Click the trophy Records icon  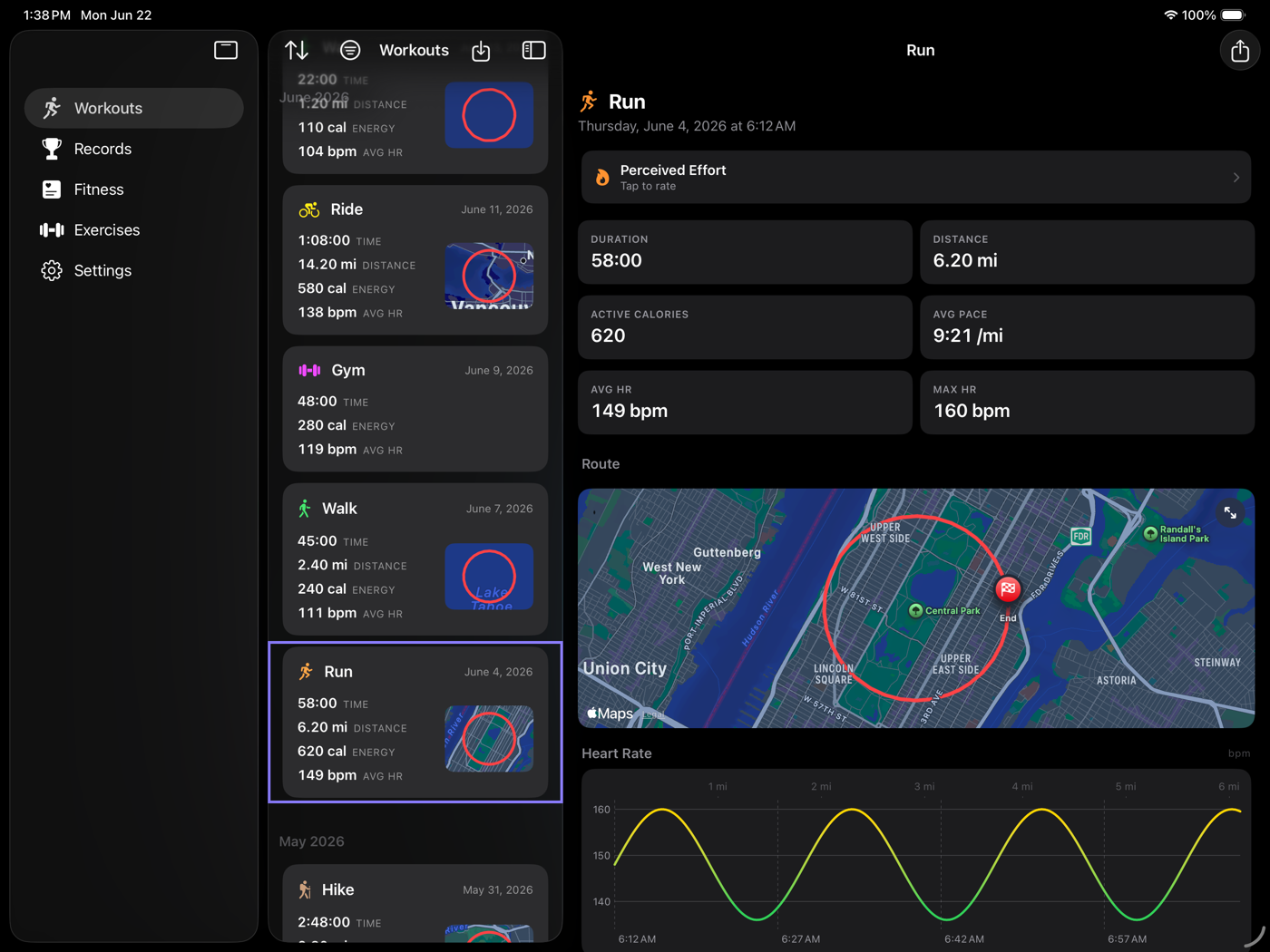(52, 149)
